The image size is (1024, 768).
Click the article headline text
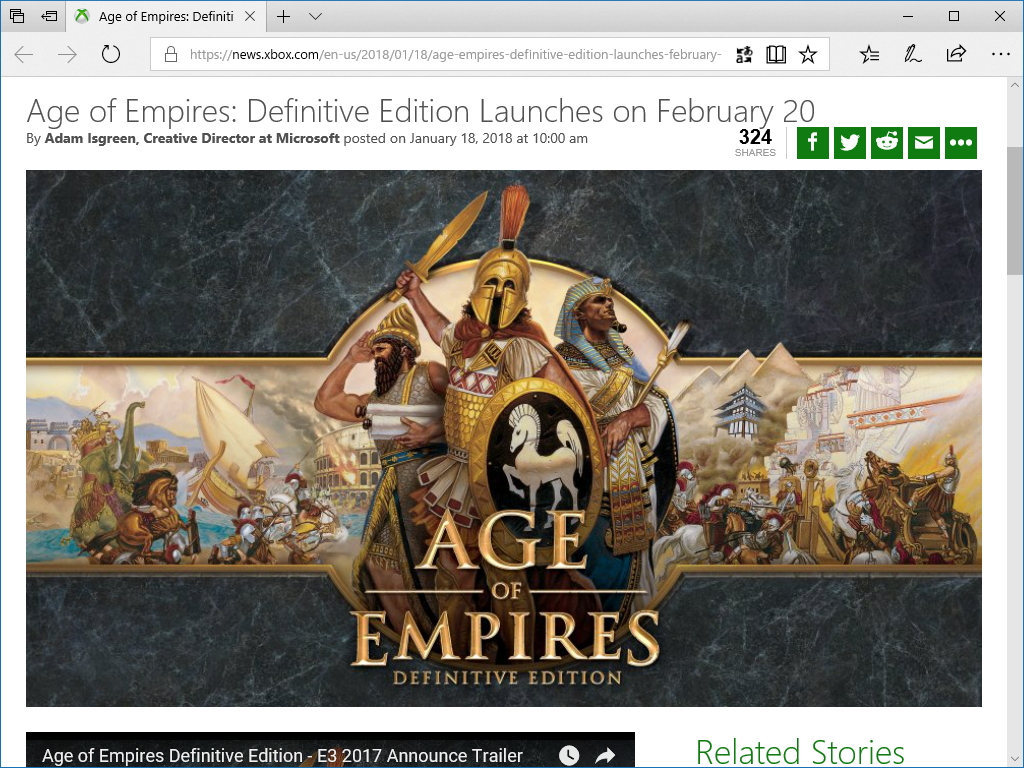[x=421, y=111]
